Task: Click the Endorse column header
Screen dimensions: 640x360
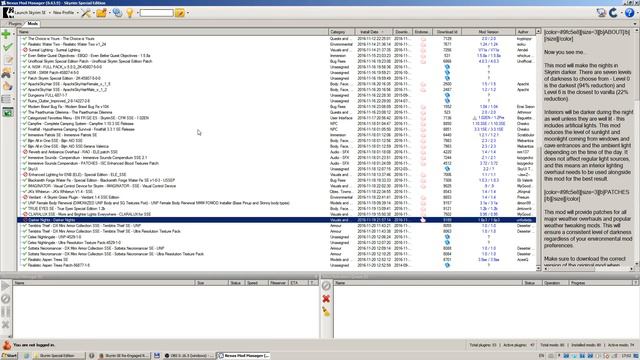Action: tap(422, 32)
